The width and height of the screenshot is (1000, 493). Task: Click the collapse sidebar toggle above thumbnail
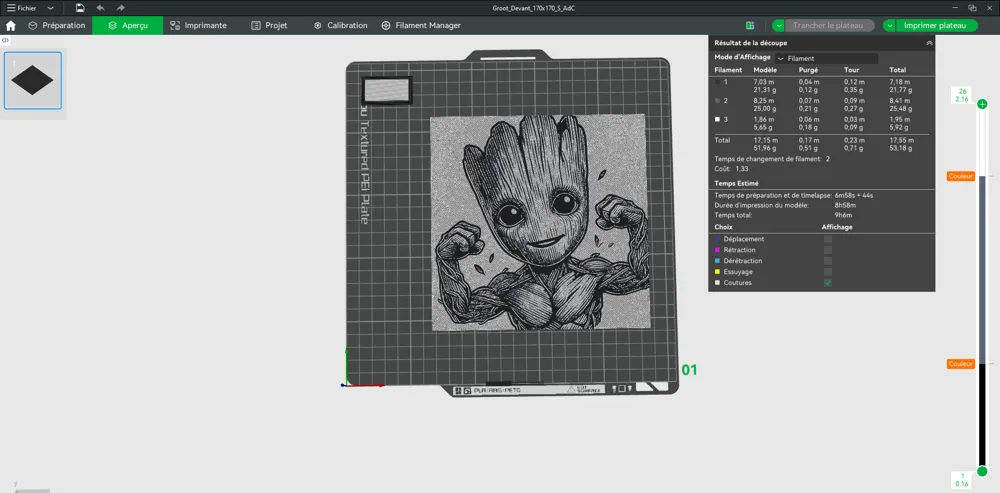(5, 40)
